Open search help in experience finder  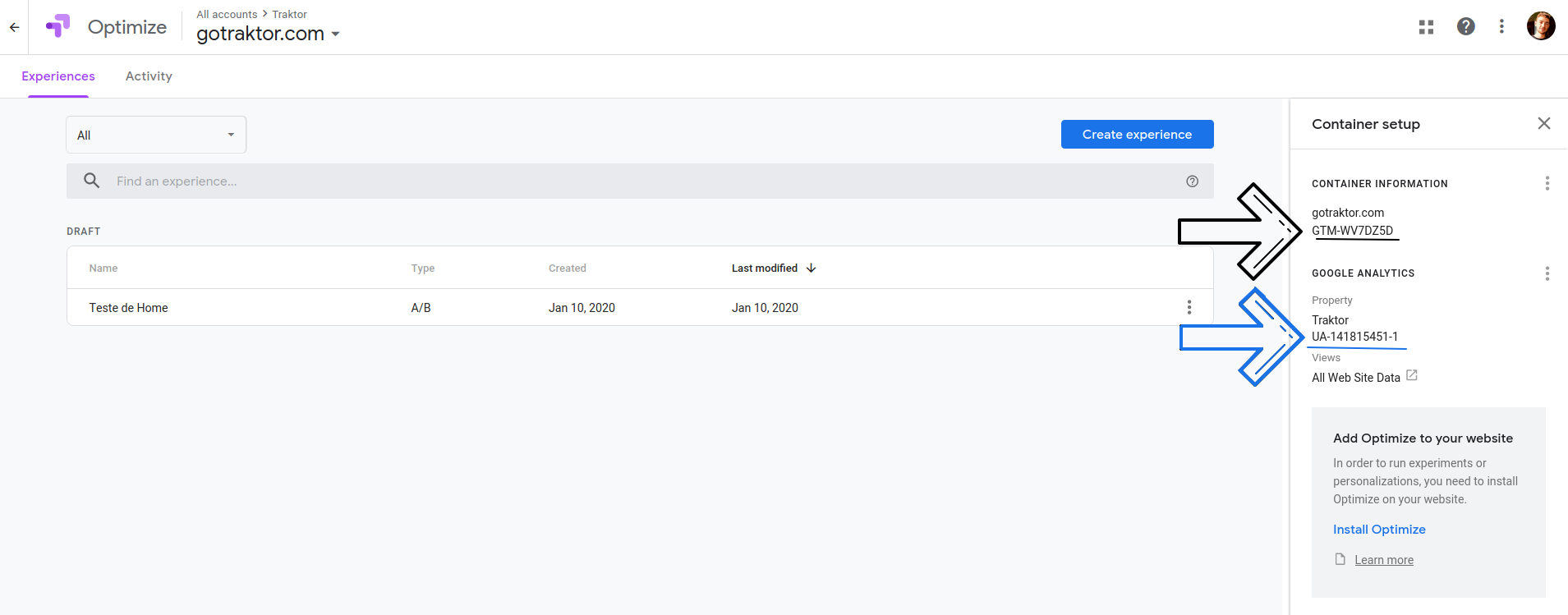pyautogui.click(x=1192, y=181)
